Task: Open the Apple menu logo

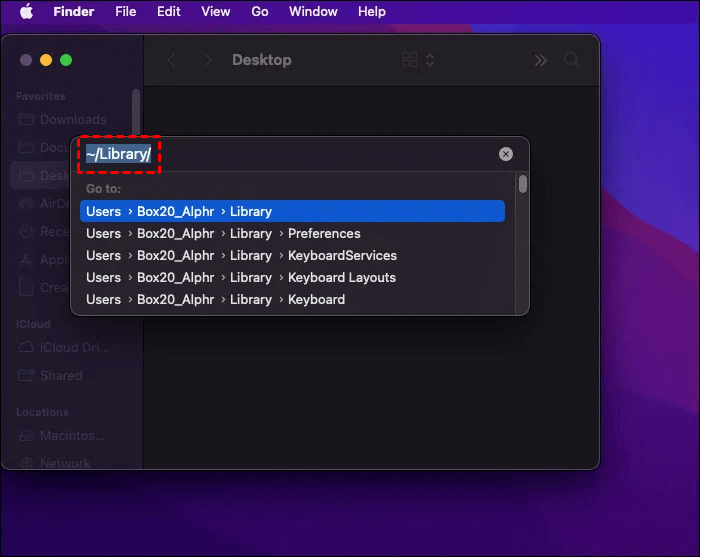Action: tap(27, 12)
